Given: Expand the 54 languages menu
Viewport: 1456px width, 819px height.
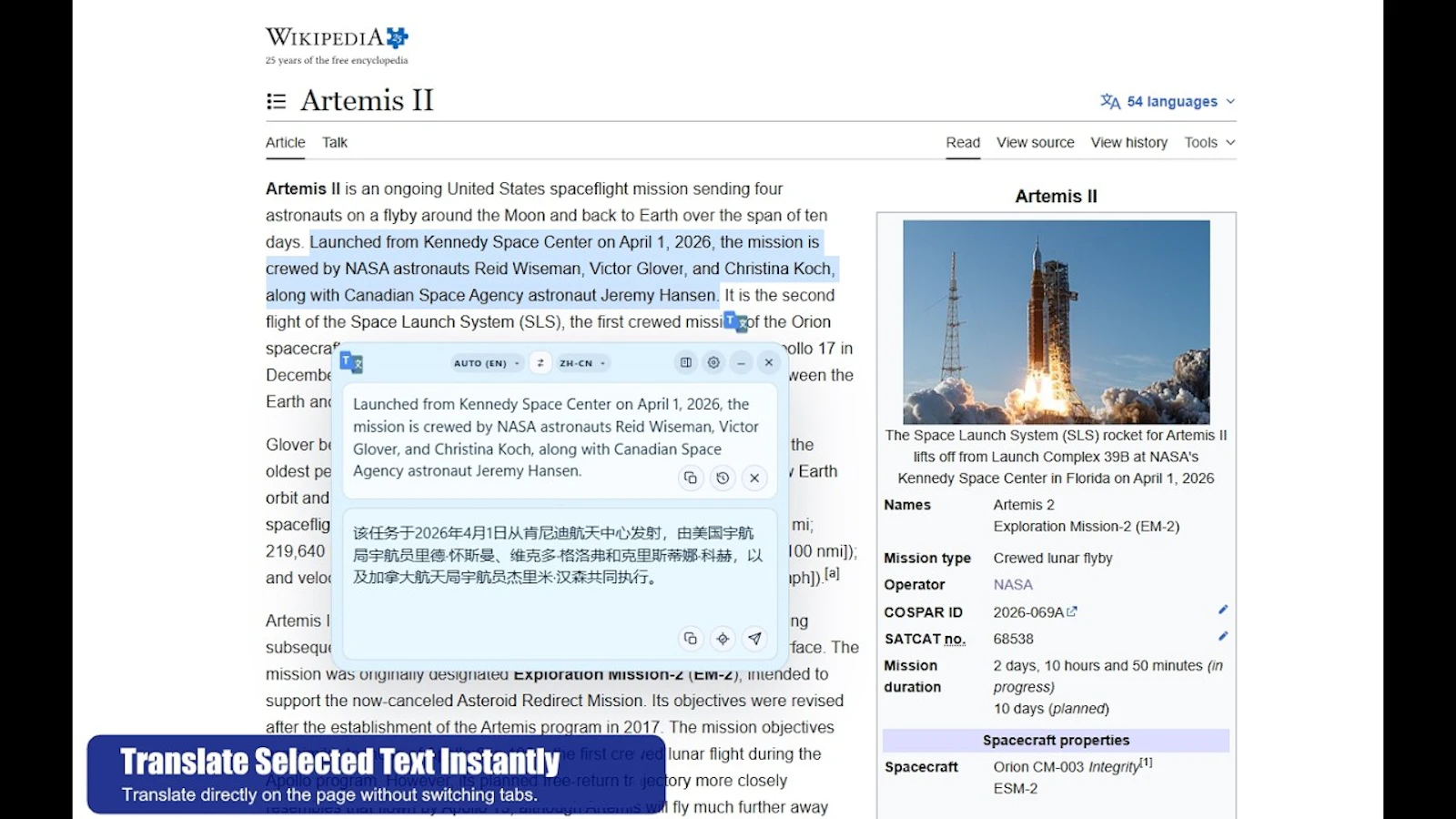Looking at the screenshot, I should [x=1168, y=102].
